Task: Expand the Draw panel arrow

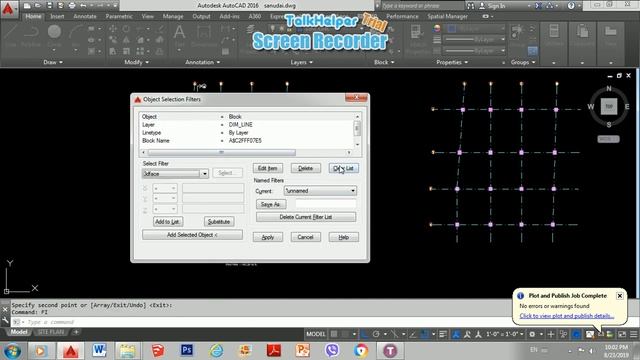Action: click(x=61, y=62)
